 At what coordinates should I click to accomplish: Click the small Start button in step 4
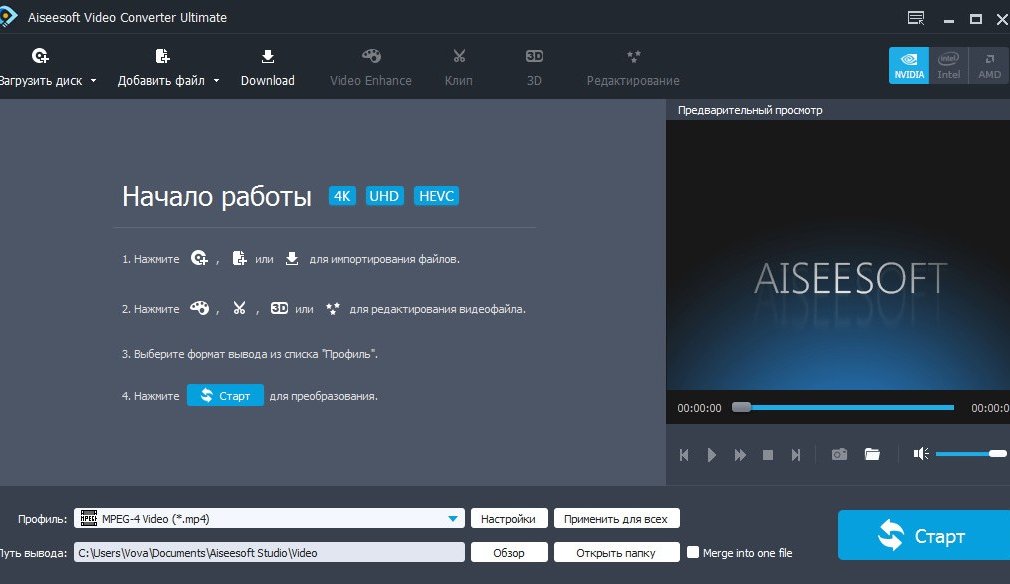tap(225, 395)
